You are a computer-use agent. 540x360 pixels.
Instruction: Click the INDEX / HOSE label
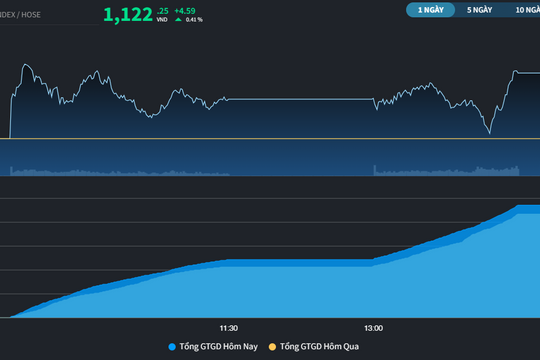coord(20,15)
